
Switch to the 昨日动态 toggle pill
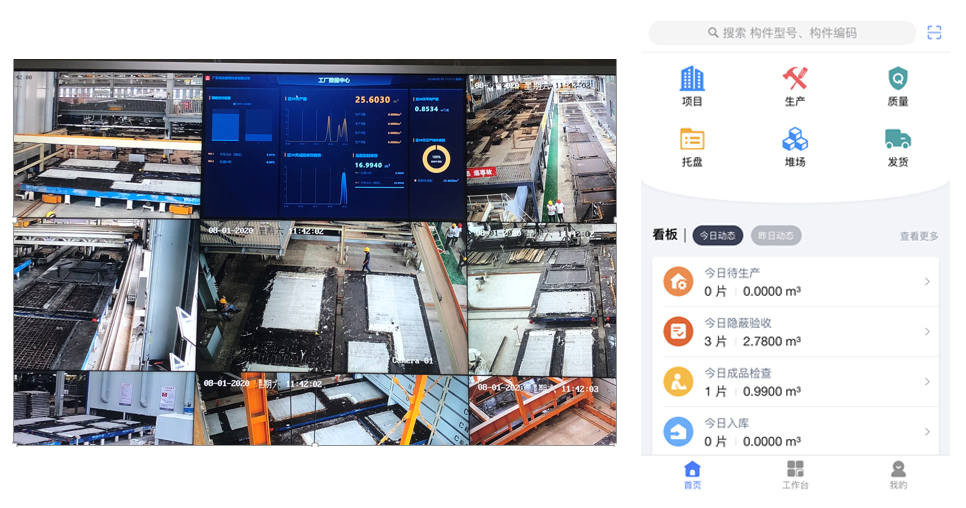(776, 236)
